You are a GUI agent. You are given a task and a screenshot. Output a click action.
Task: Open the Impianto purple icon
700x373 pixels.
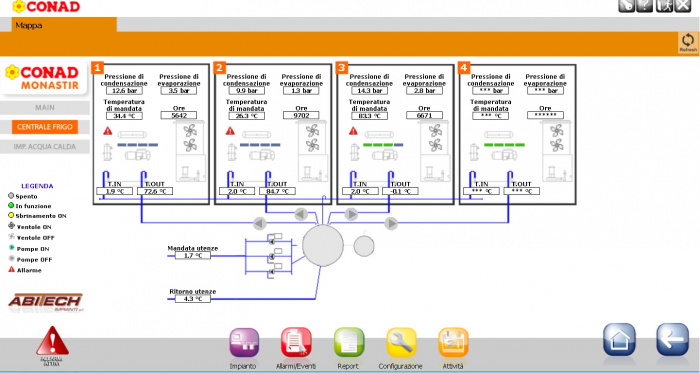[244, 343]
